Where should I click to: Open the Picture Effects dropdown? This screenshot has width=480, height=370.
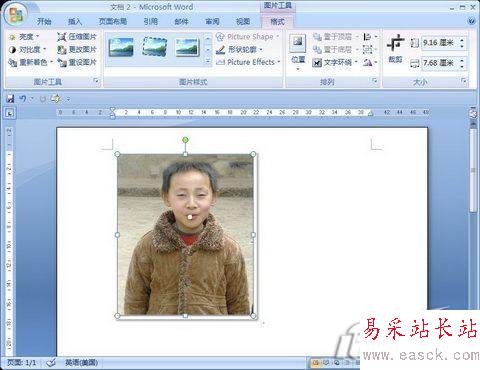pos(248,62)
